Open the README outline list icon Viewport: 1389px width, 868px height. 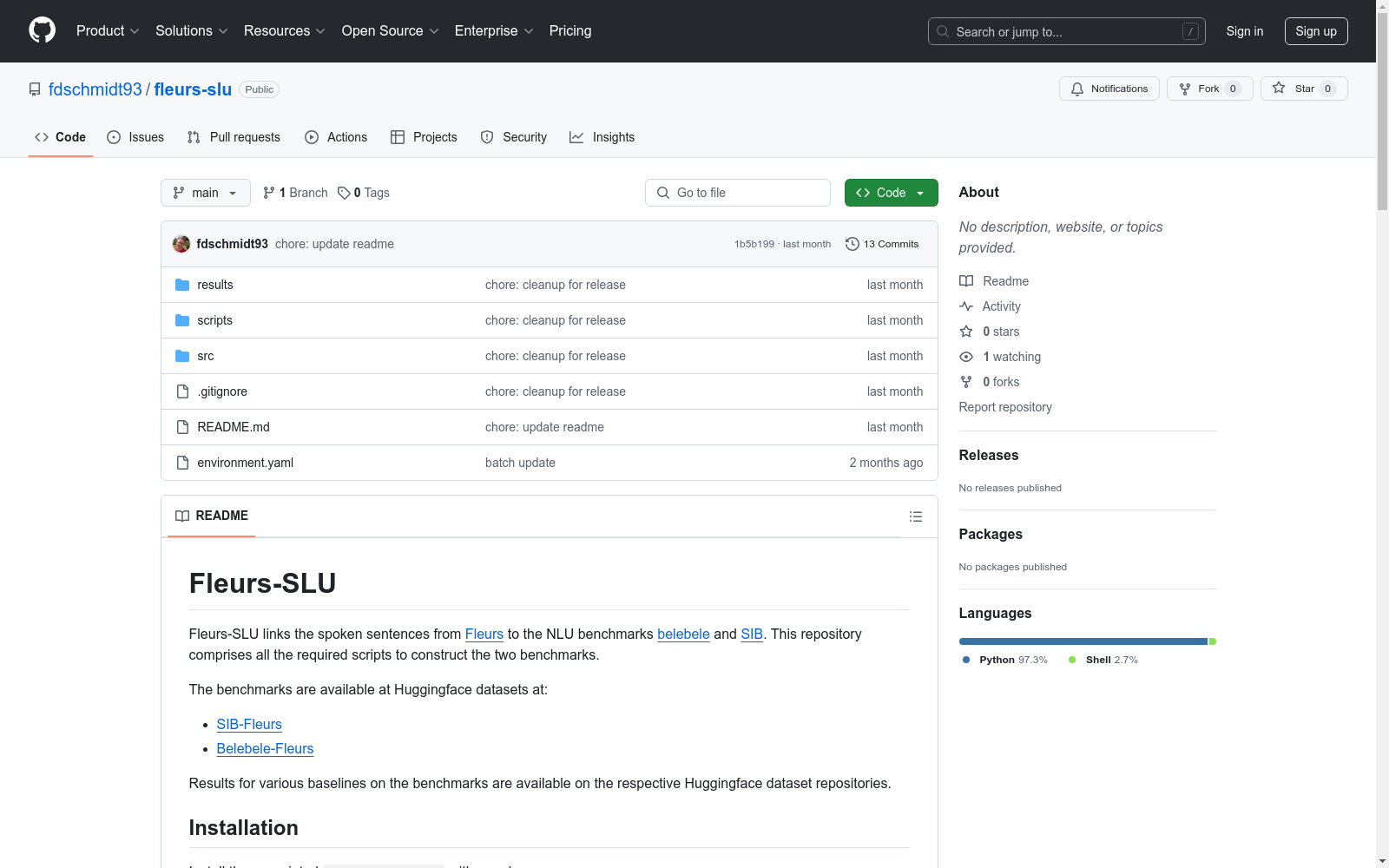click(x=915, y=516)
